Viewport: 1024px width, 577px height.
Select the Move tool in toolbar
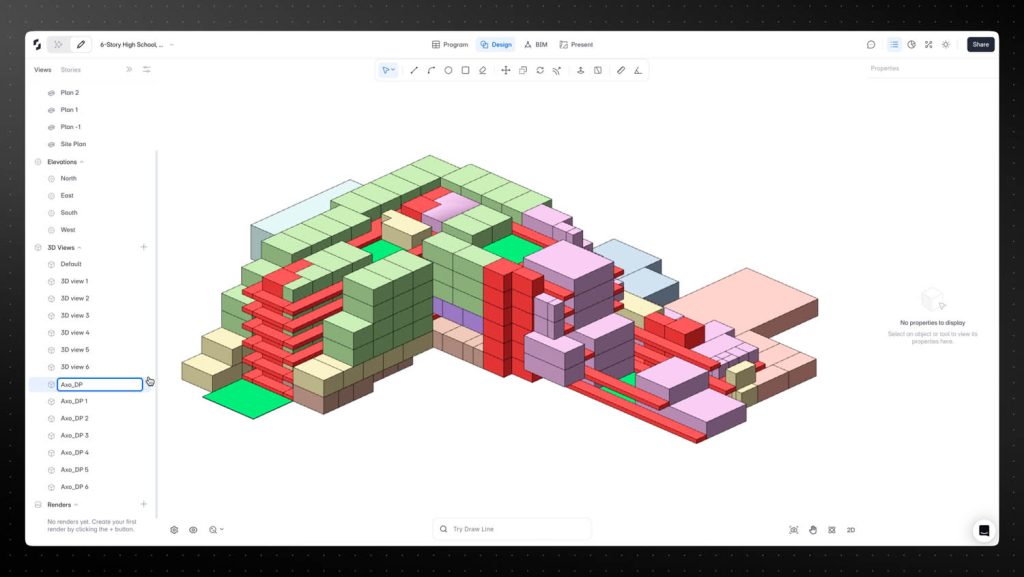(506, 70)
